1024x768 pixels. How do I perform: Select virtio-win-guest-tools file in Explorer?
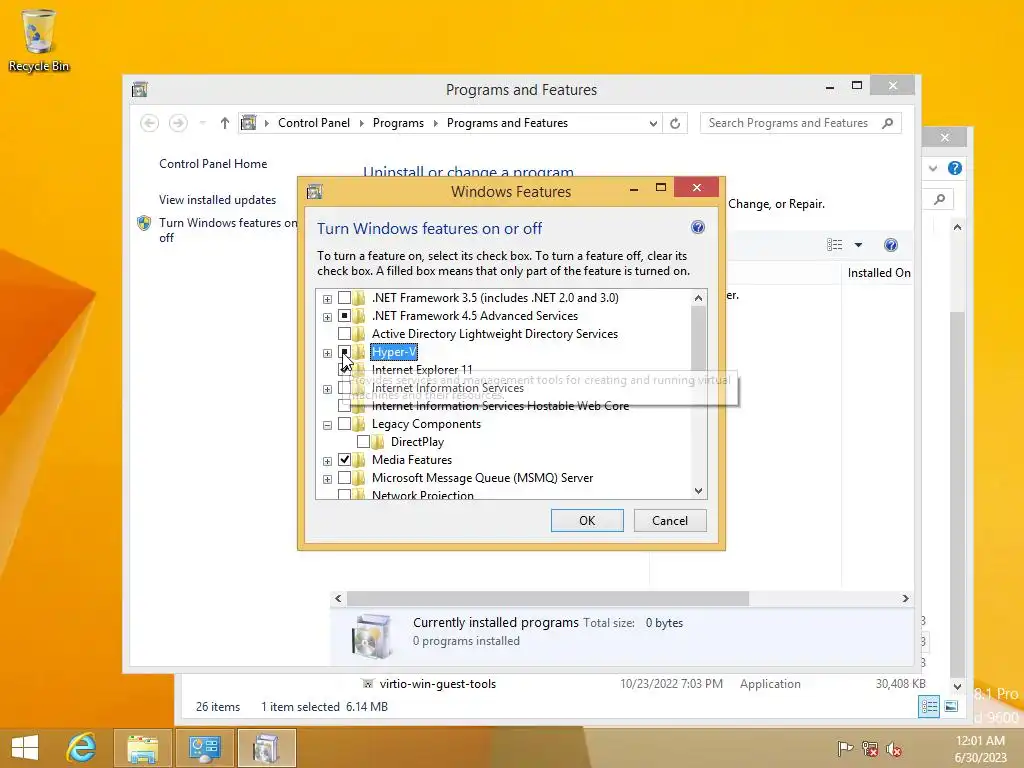pos(438,684)
